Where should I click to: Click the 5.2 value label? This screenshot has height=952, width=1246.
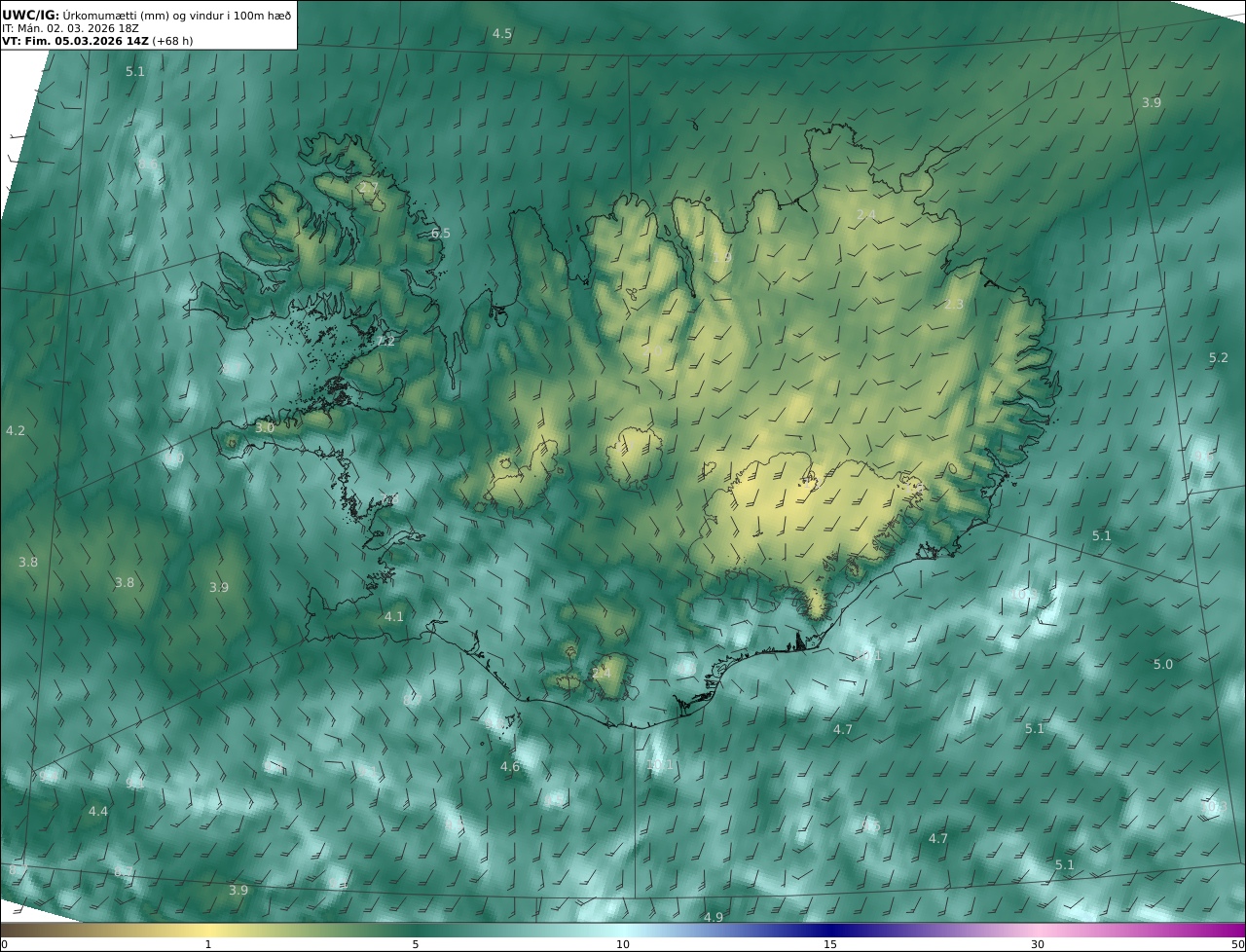tap(1219, 358)
